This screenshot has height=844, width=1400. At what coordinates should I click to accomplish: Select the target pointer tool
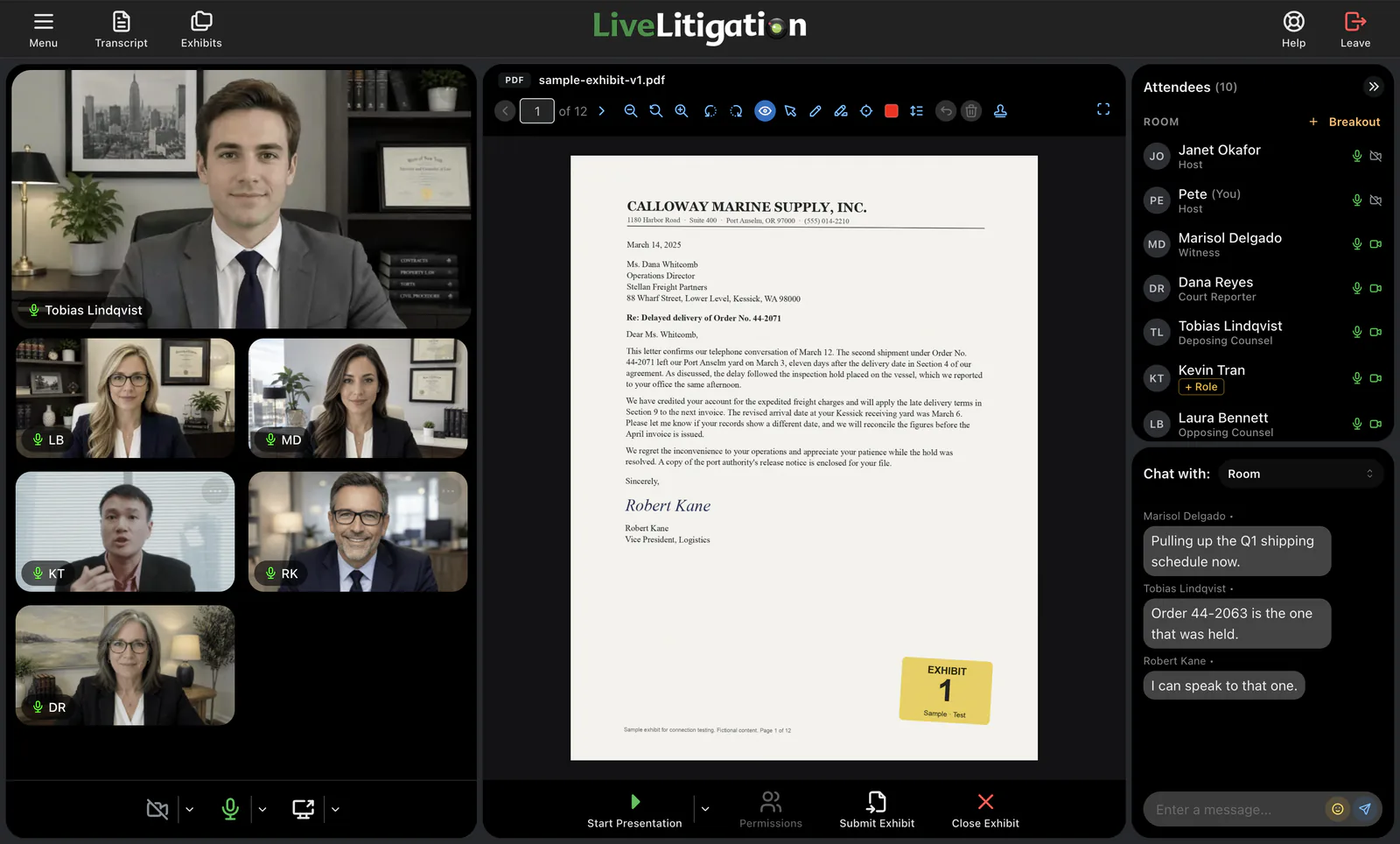[866, 111]
